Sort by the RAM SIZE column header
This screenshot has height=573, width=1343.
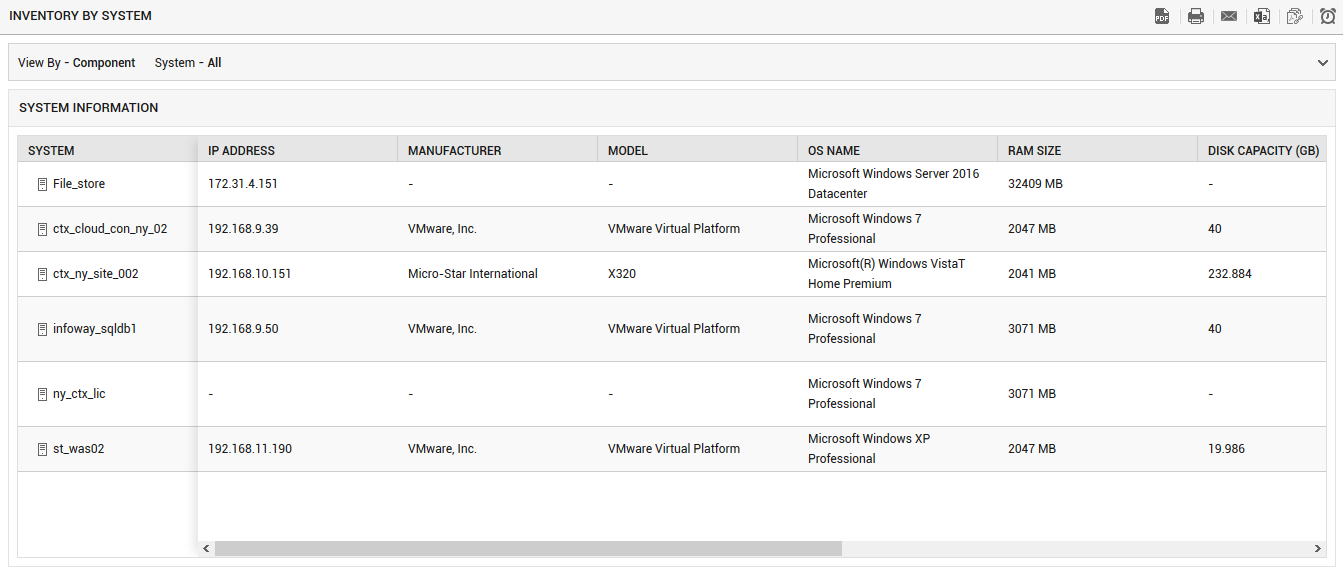(1034, 151)
